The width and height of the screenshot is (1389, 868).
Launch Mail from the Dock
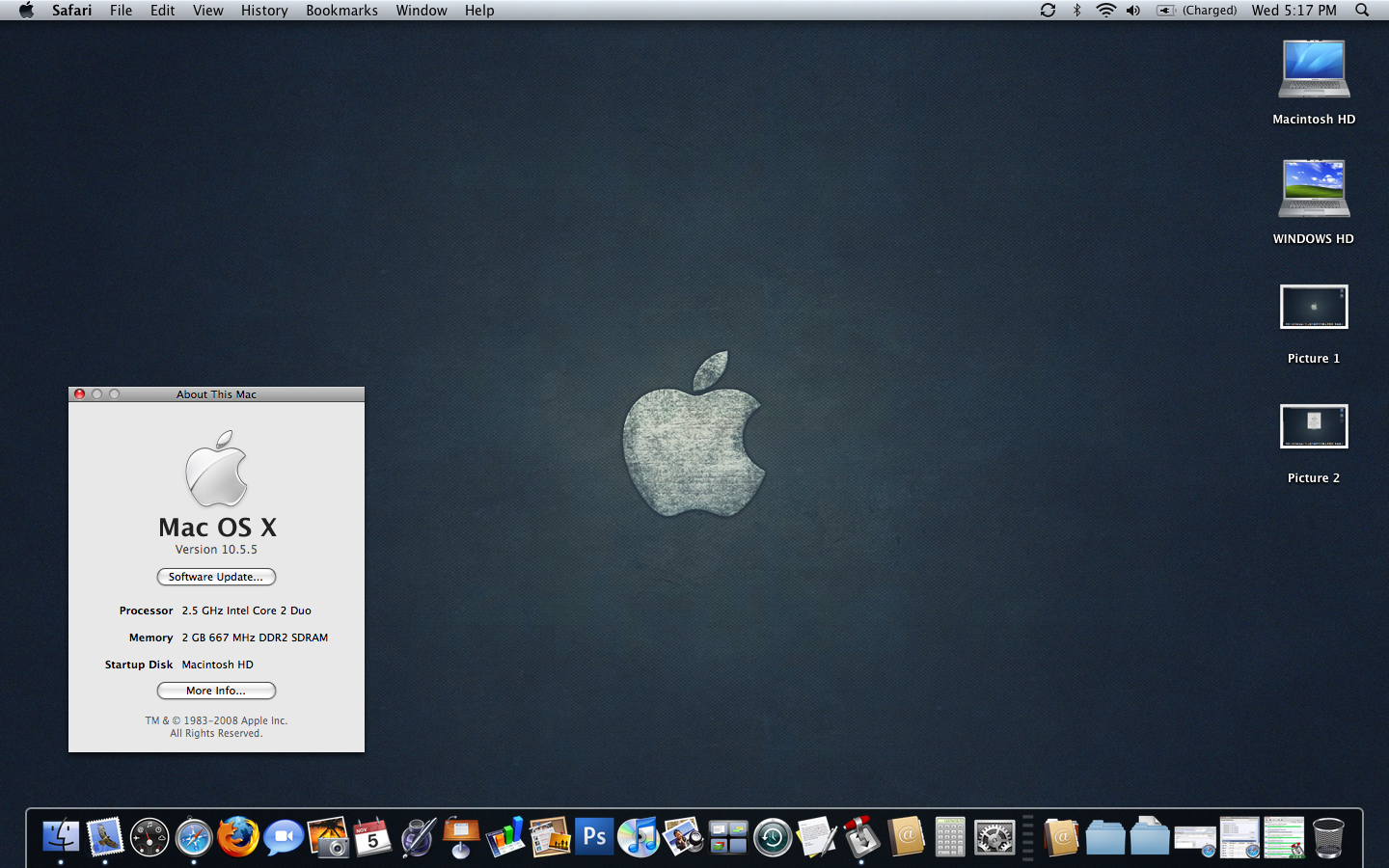click(105, 836)
